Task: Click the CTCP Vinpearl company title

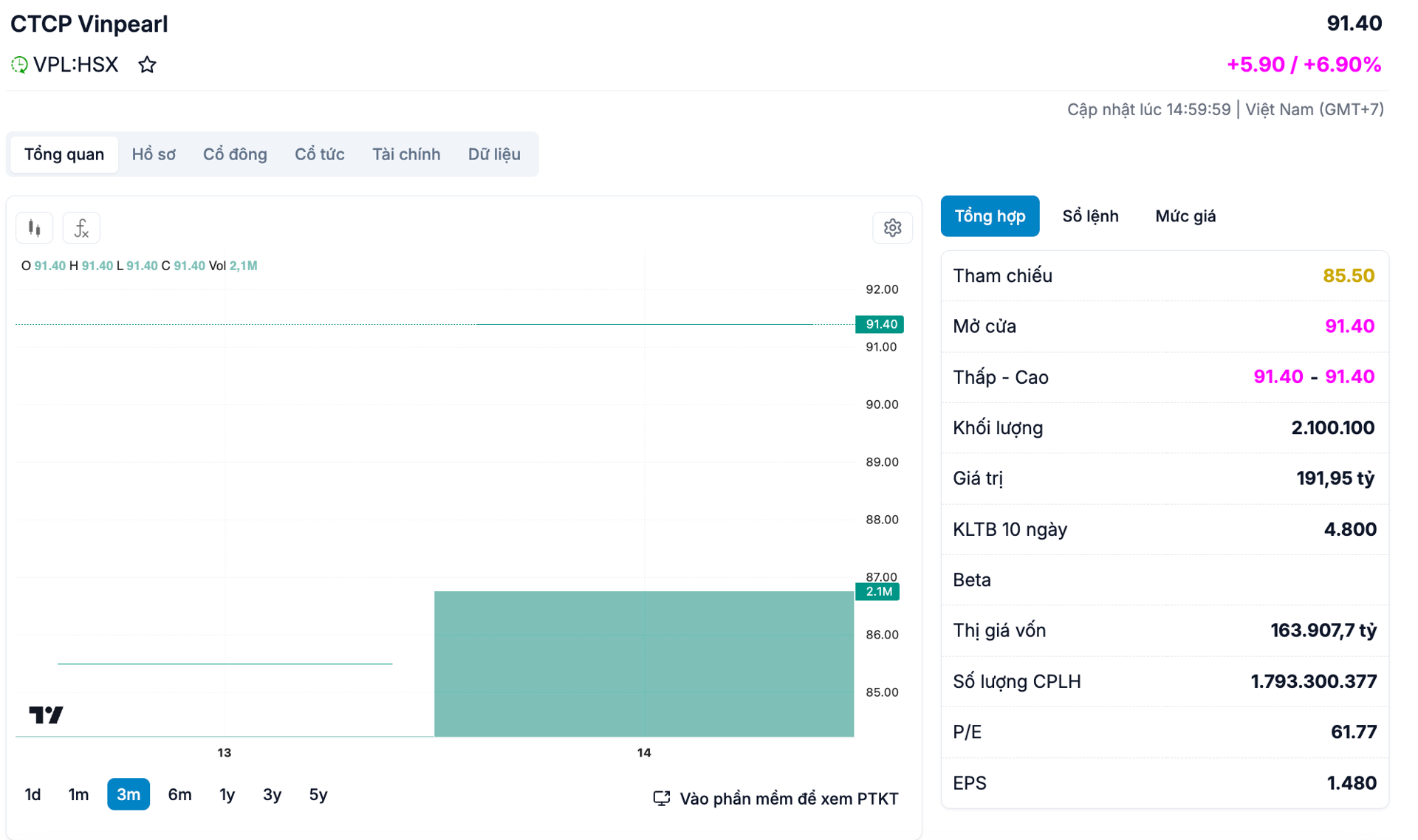Action: [x=89, y=24]
